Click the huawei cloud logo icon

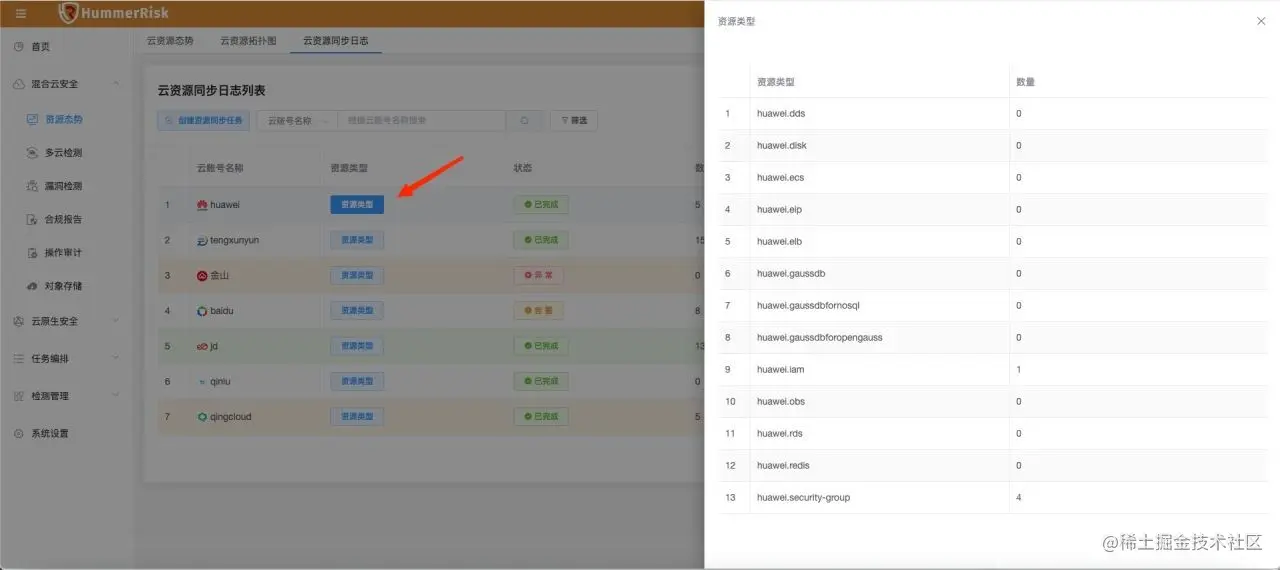coord(202,204)
